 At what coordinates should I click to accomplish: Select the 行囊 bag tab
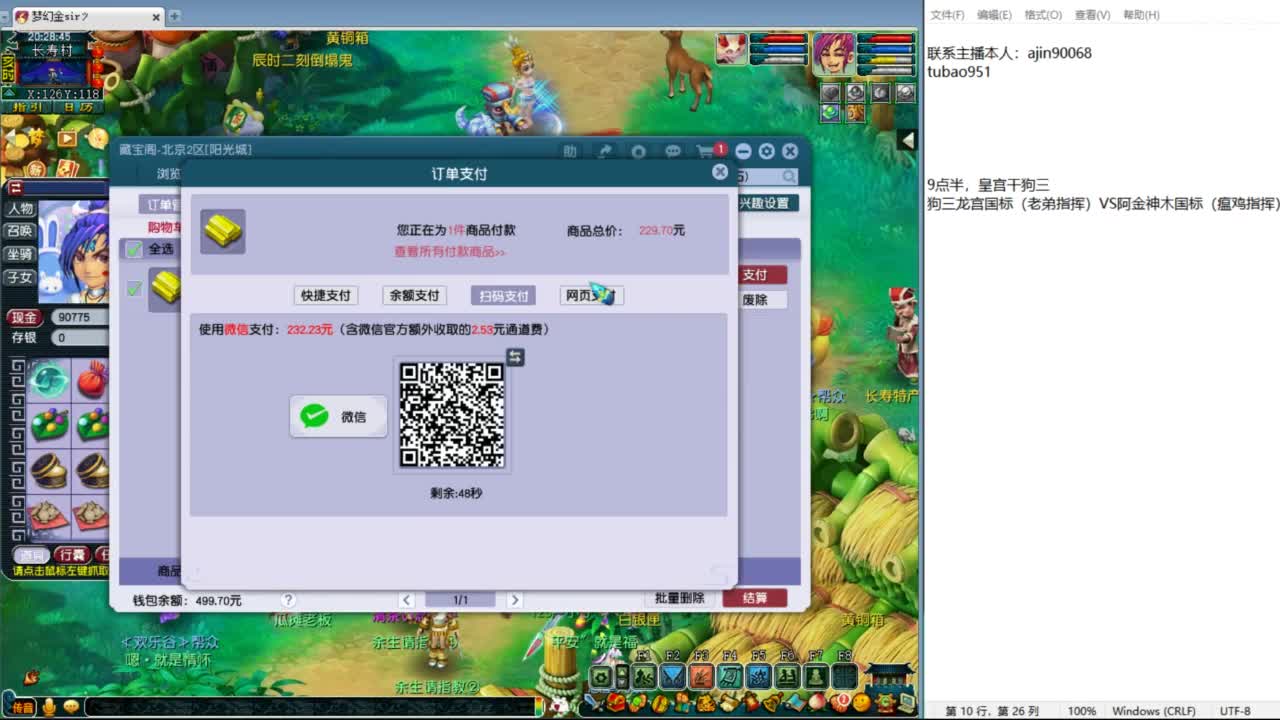(x=72, y=555)
